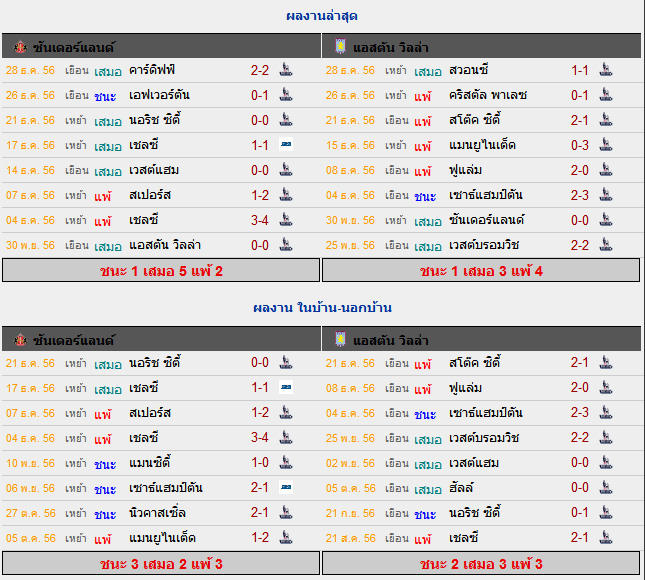Click the league icon in the 14 ธ.ค. 56 เวสต์แฮม row
Image resolution: width=645 pixels, height=580 pixels.
pos(286,170)
